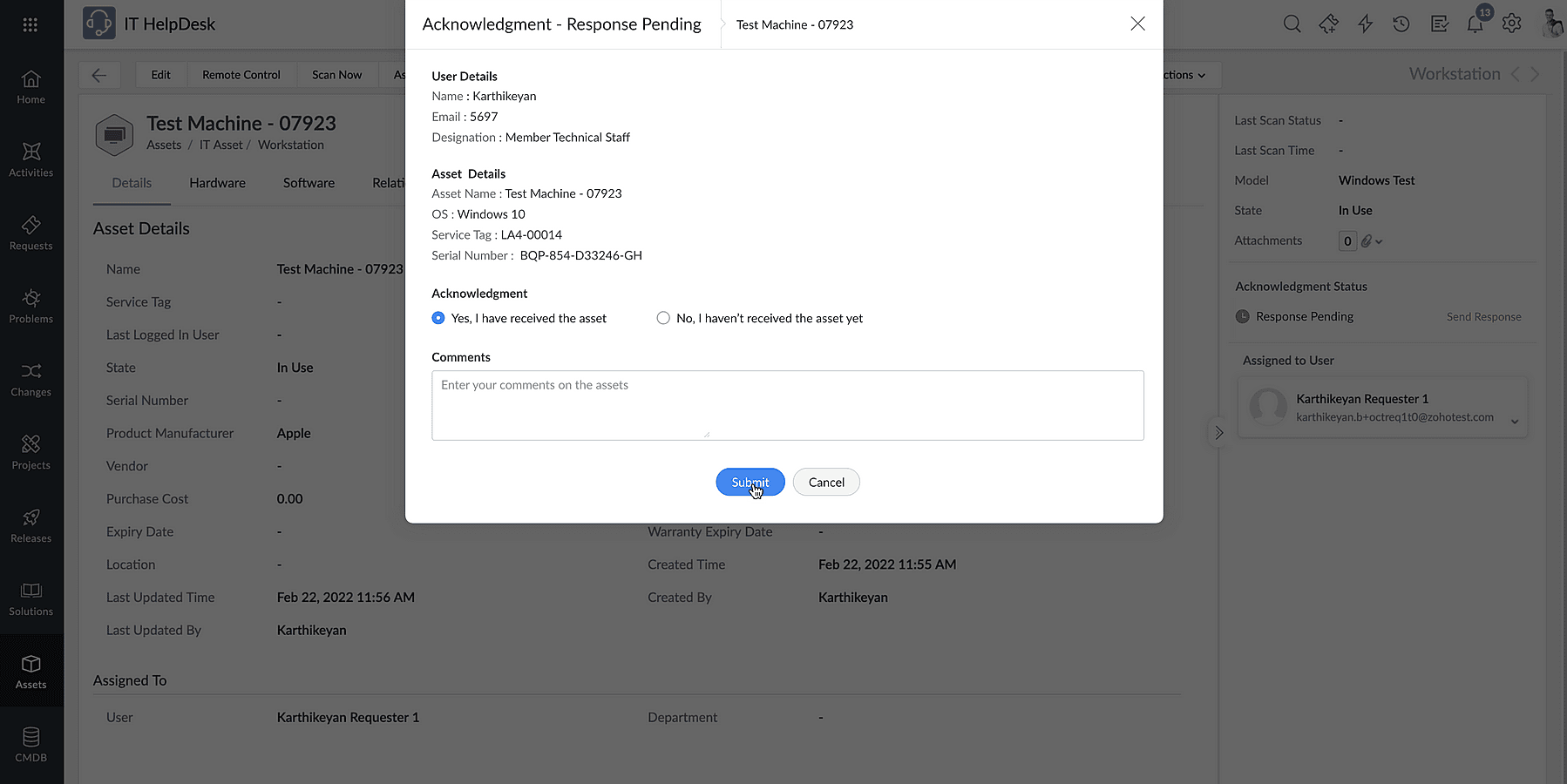Open the Activities module icon
This screenshot has height=784, width=1567.
31,159
